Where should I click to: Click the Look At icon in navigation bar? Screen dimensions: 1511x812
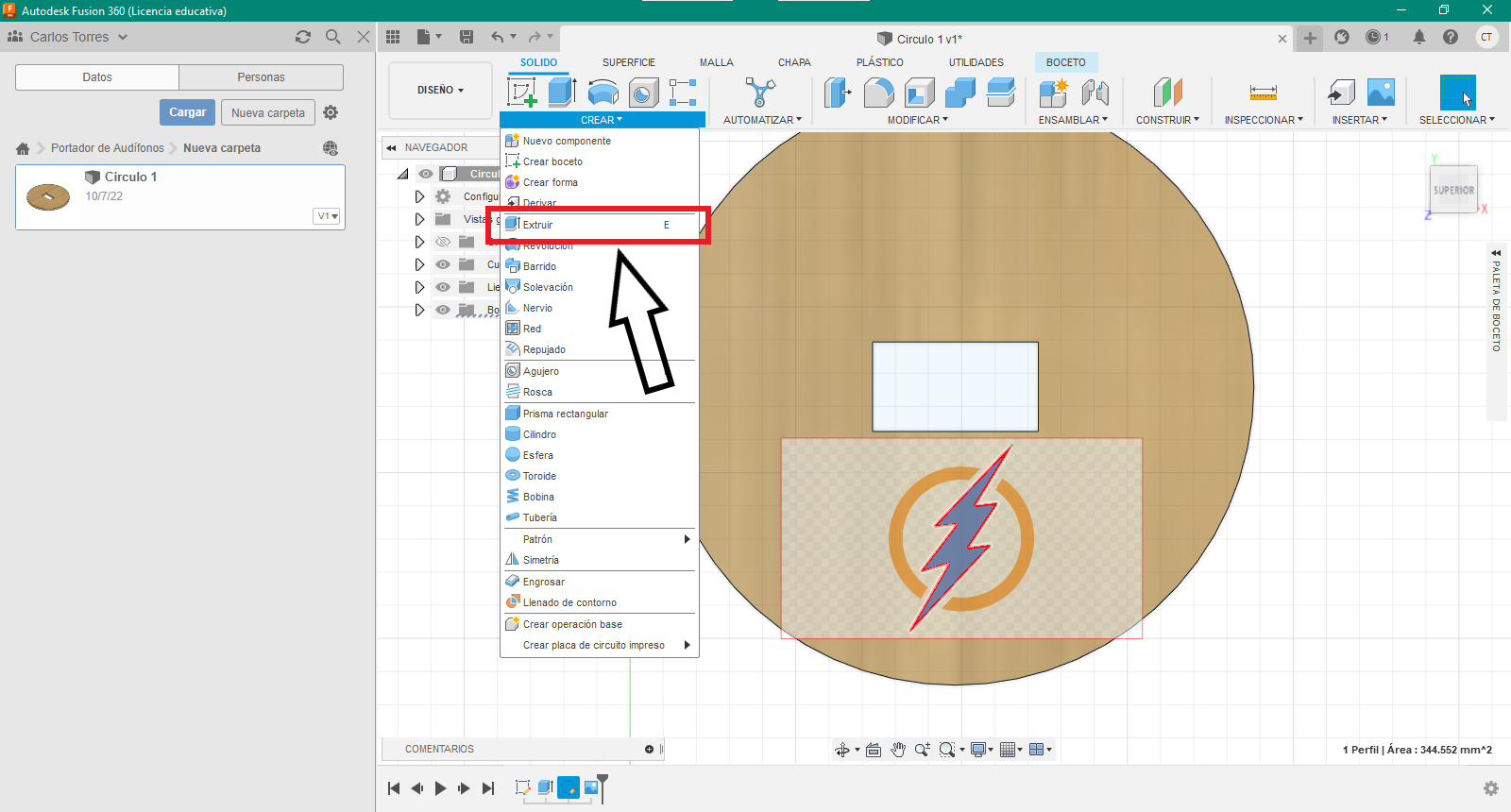tap(874, 750)
